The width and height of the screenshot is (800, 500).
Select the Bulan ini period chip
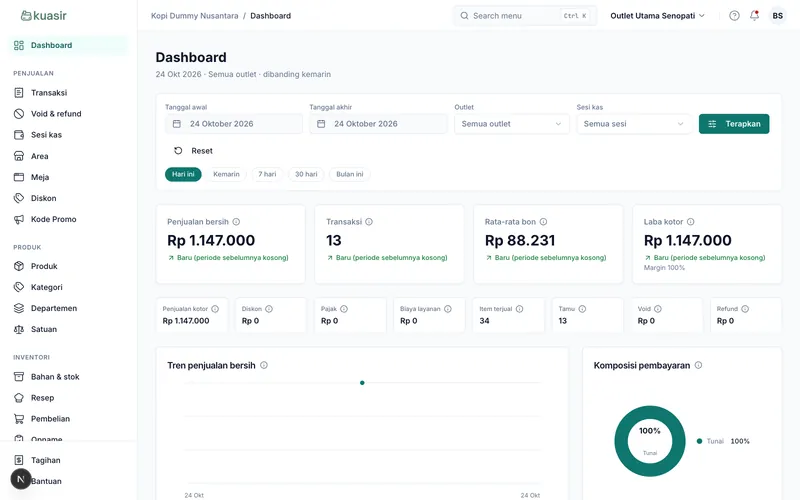[349, 174]
